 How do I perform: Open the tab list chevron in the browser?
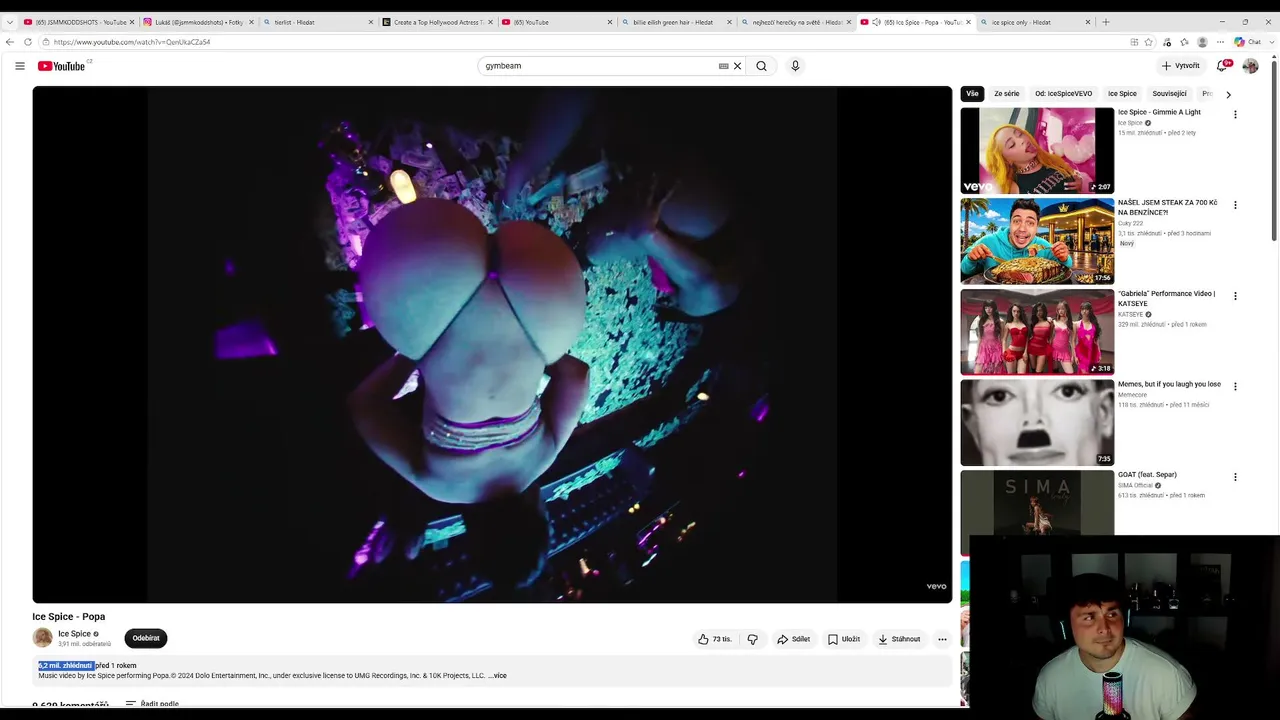tap(10, 22)
